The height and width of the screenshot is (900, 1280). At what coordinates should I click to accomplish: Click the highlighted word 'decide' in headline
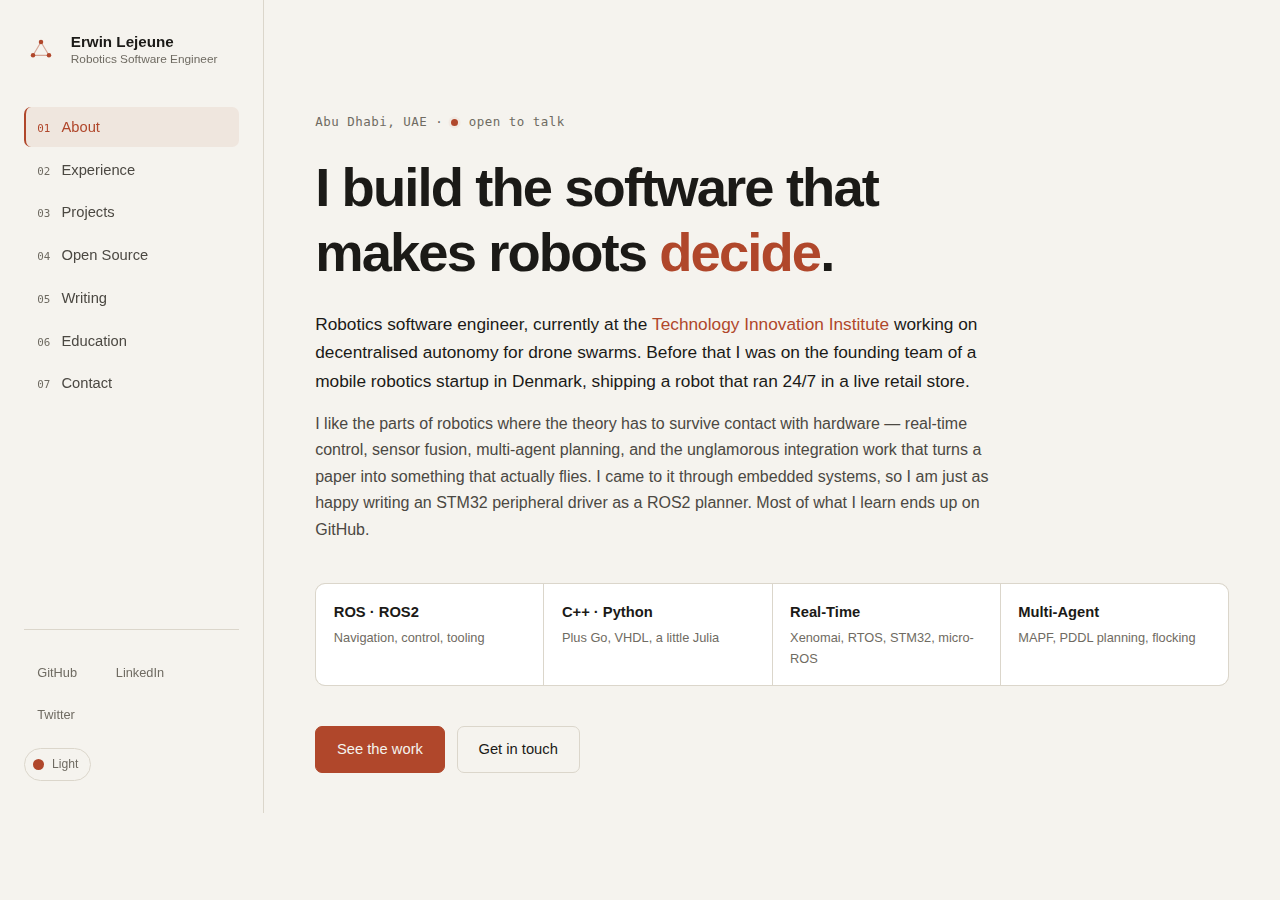(x=740, y=252)
